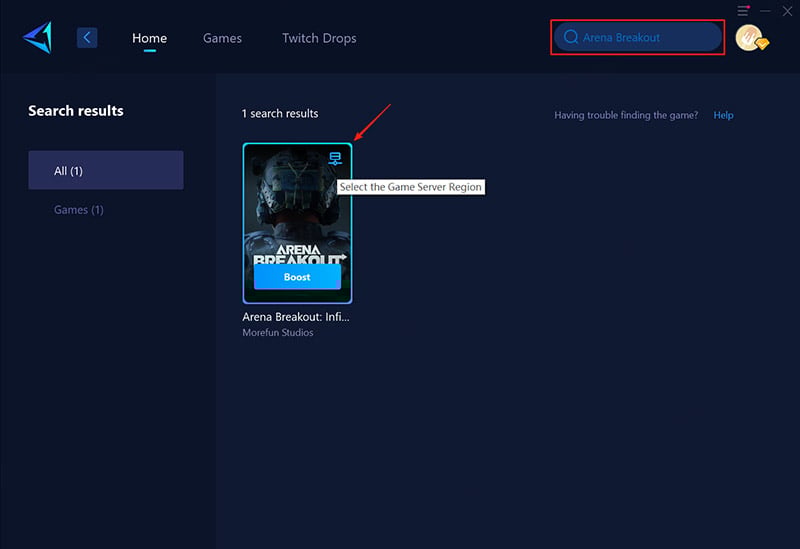
Task: Click the search magnifier icon
Action: coord(571,37)
